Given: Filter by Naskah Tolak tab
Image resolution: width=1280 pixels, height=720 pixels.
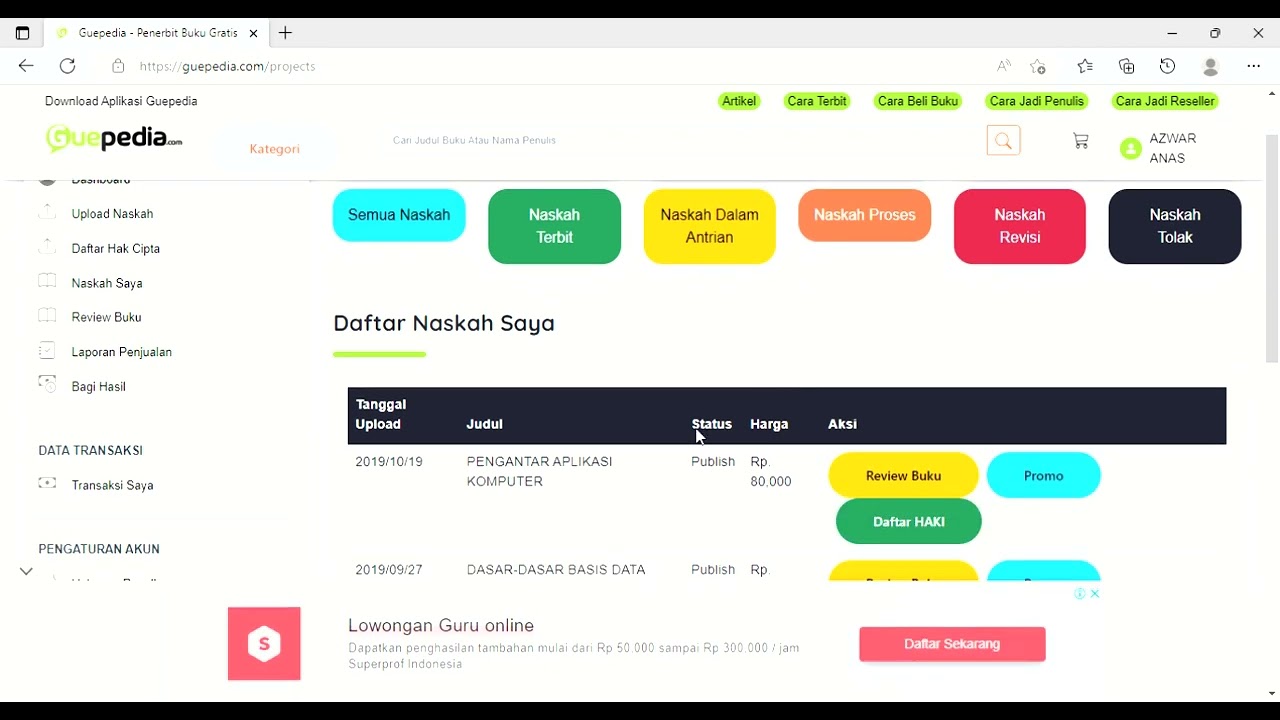Looking at the screenshot, I should (1175, 226).
